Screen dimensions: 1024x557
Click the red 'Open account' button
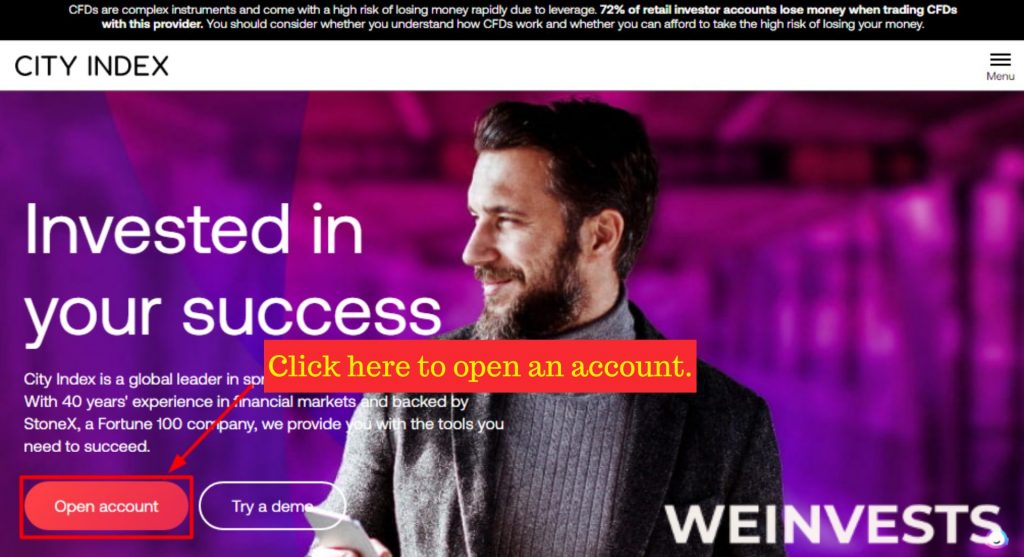pyautogui.click(x=106, y=506)
